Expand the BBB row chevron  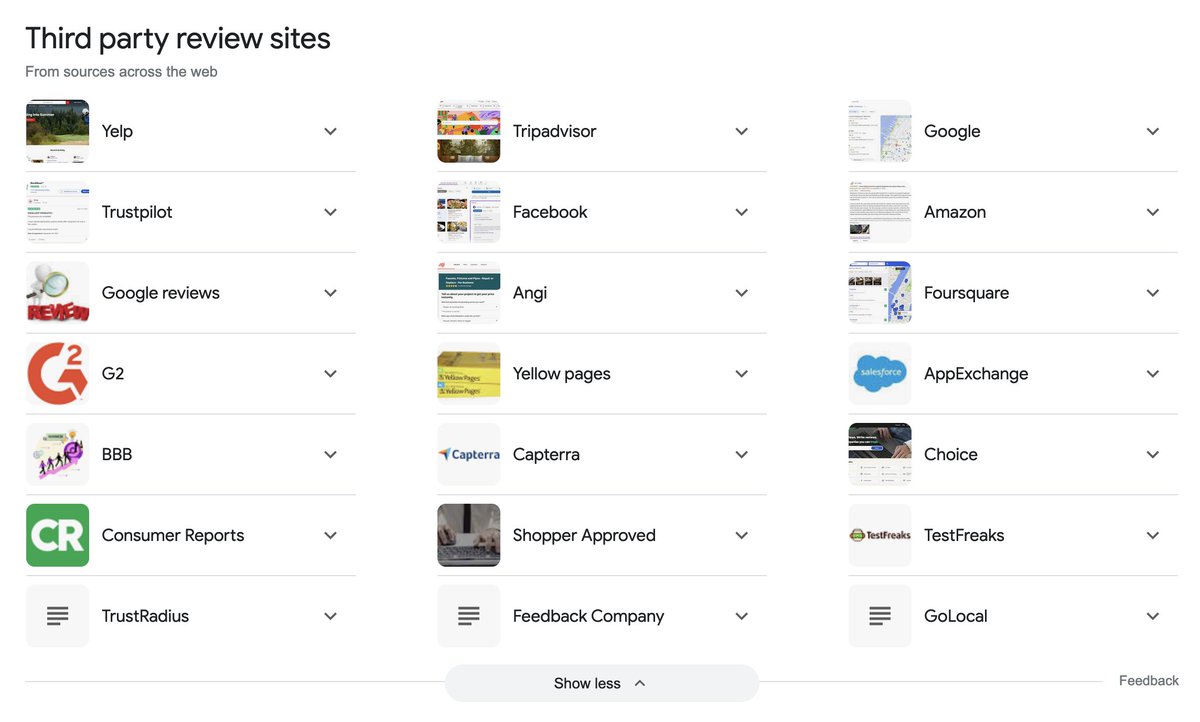point(331,454)
